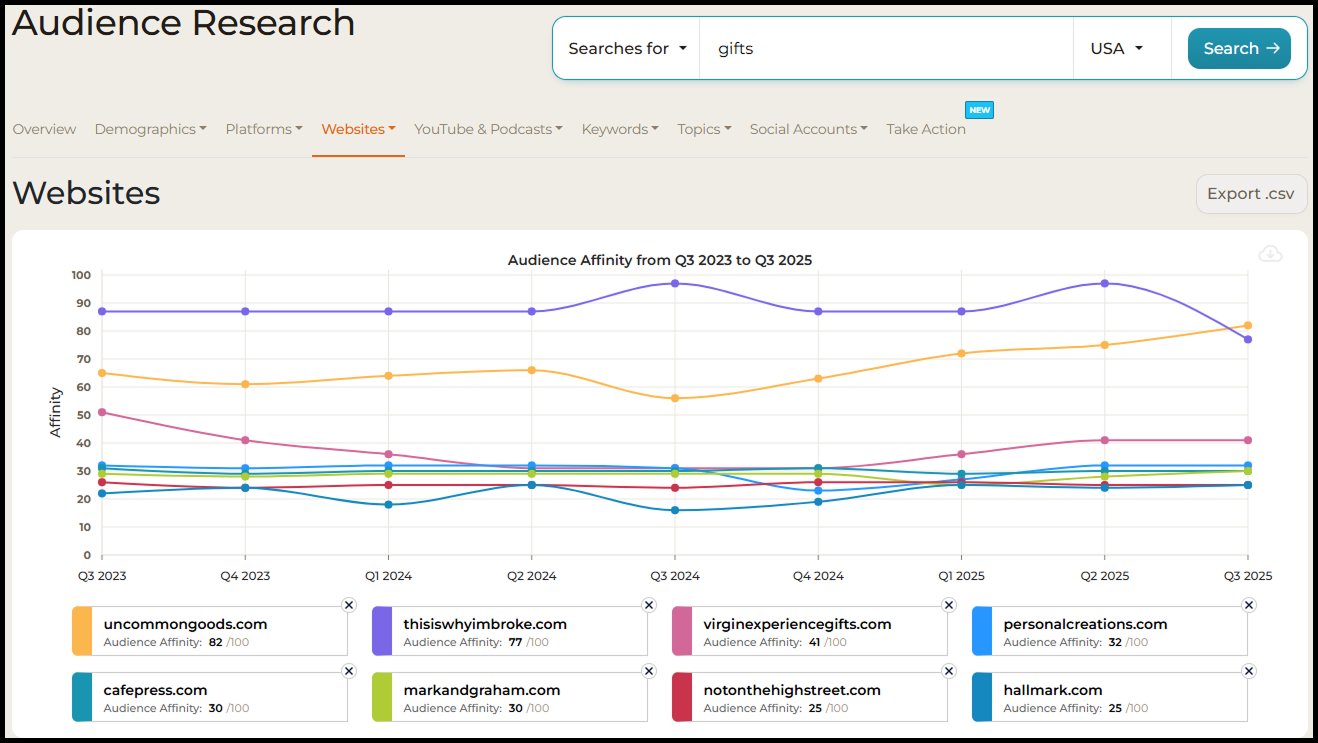The width and height of the screenshot is (1318, 743).
Task: Go to the Overview tab
Action: tap(44, 129)
